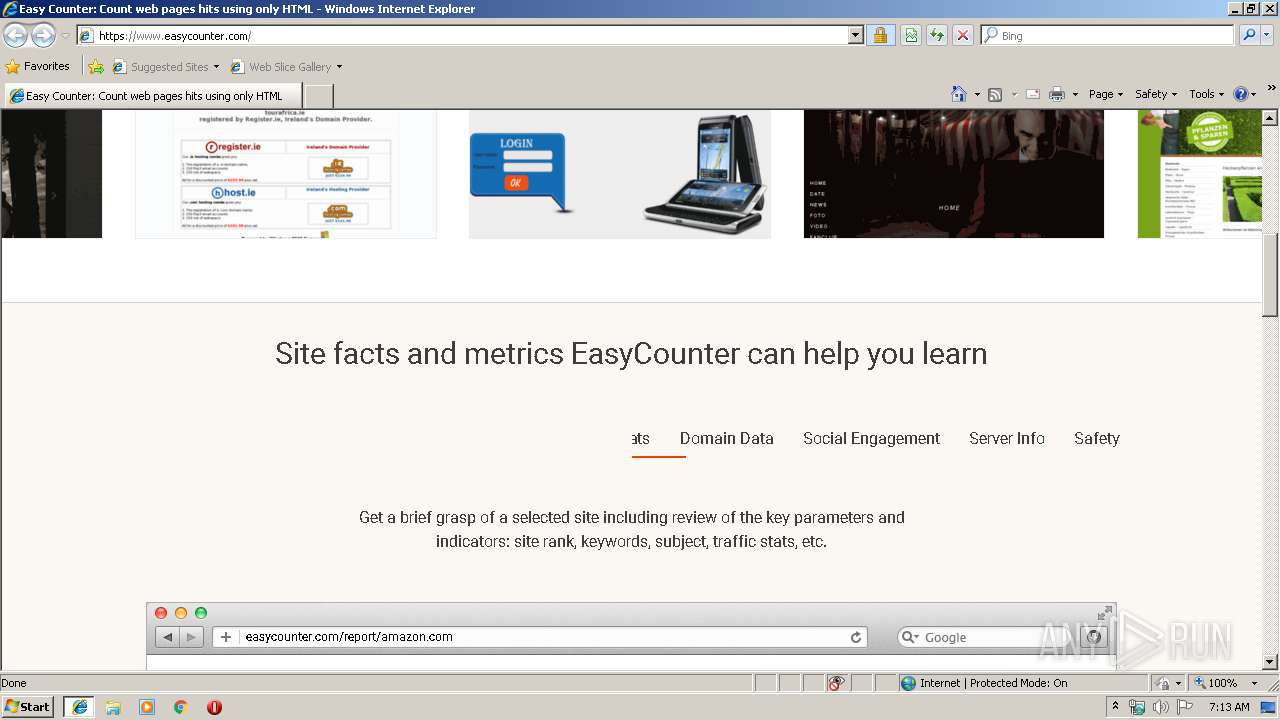Image resolution: width=1280 pixels, height=720 pixels.
Task: Open the Tools menu
Action: coord(1207,94)
